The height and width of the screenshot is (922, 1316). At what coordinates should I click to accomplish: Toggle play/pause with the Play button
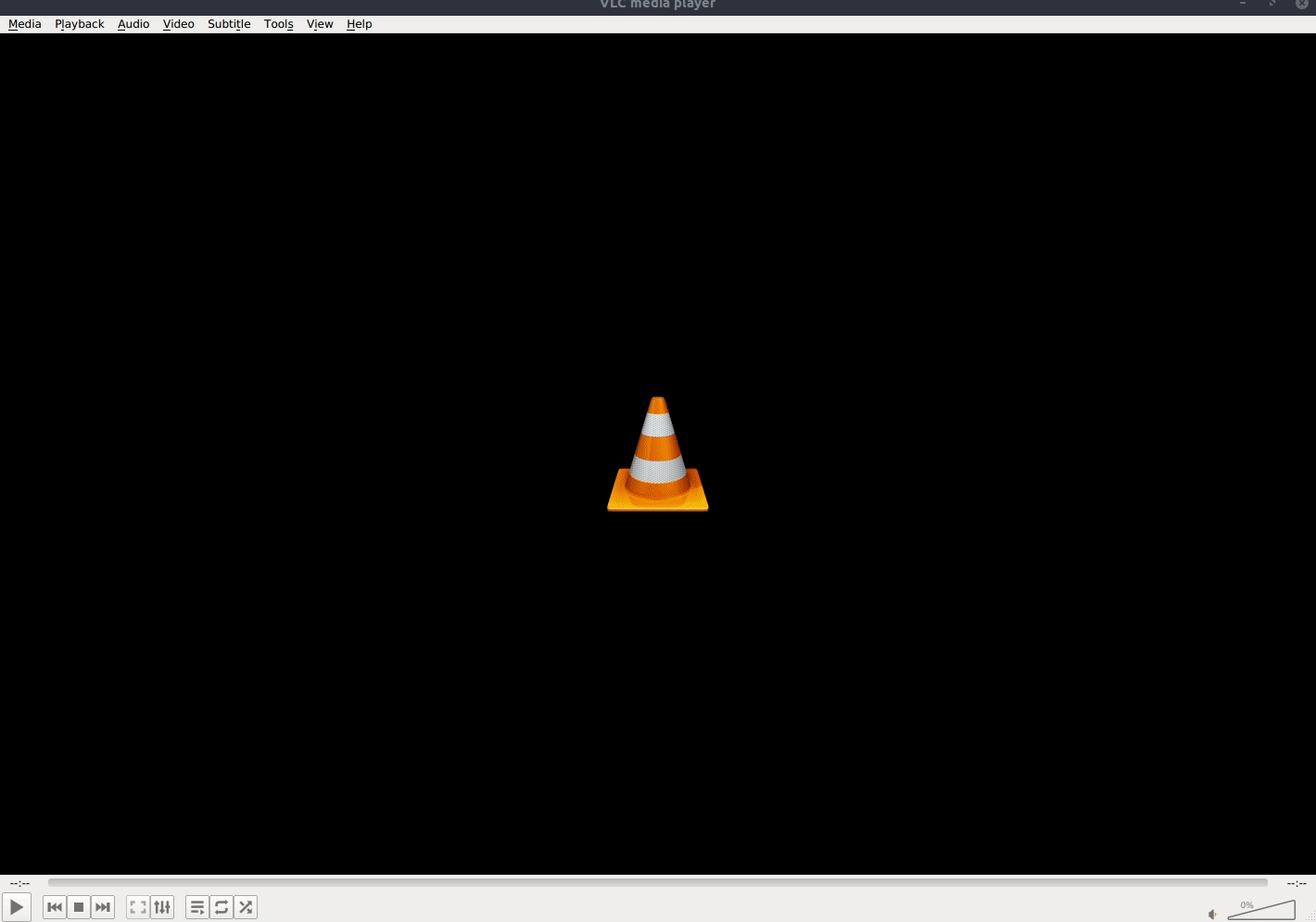17,907
